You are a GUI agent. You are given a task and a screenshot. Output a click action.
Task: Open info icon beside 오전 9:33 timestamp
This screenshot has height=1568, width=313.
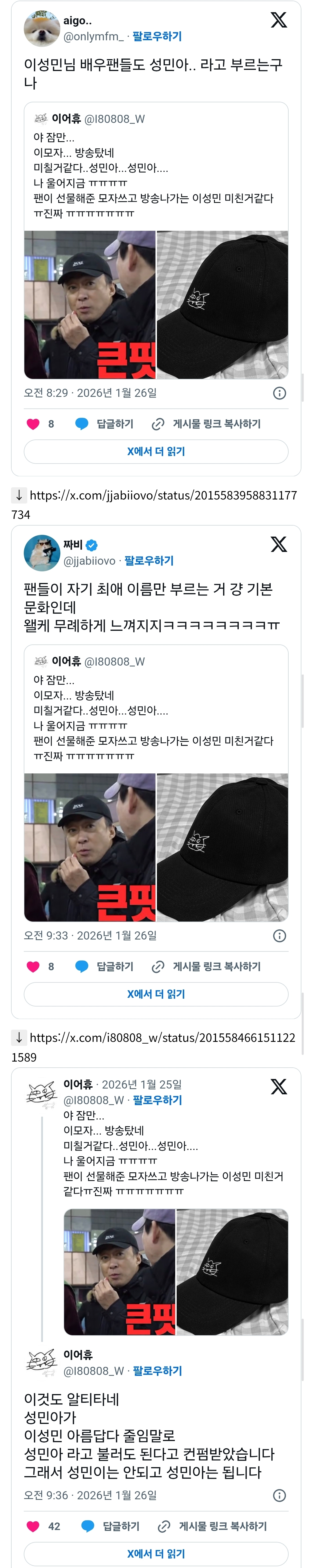[280, 935]
